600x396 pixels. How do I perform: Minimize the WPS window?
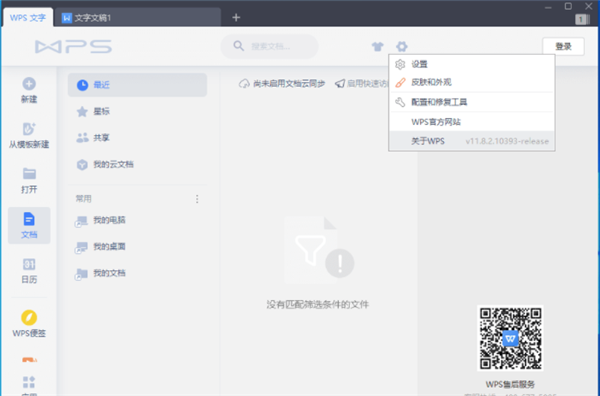(548, 7)
